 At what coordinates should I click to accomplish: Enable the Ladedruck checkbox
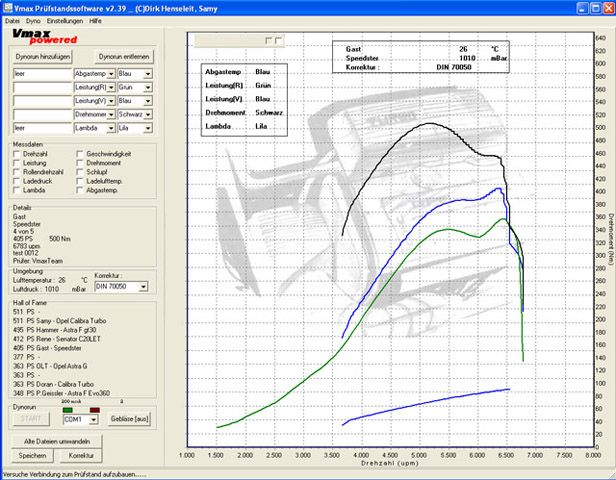(x=16, y=181)
